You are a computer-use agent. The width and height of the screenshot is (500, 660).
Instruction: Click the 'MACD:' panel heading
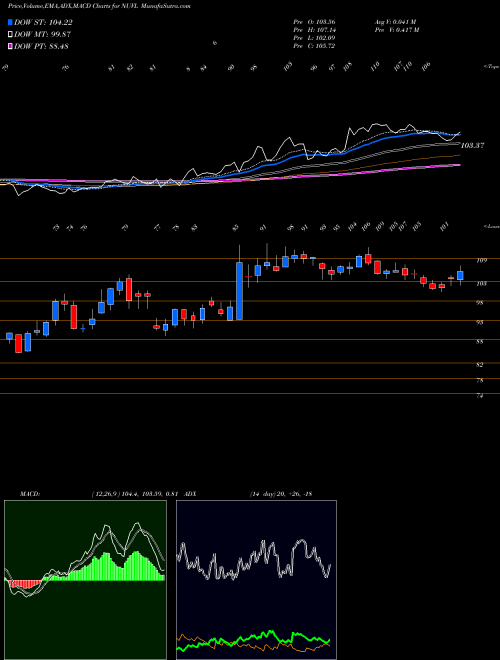click(x=29, y=494)
